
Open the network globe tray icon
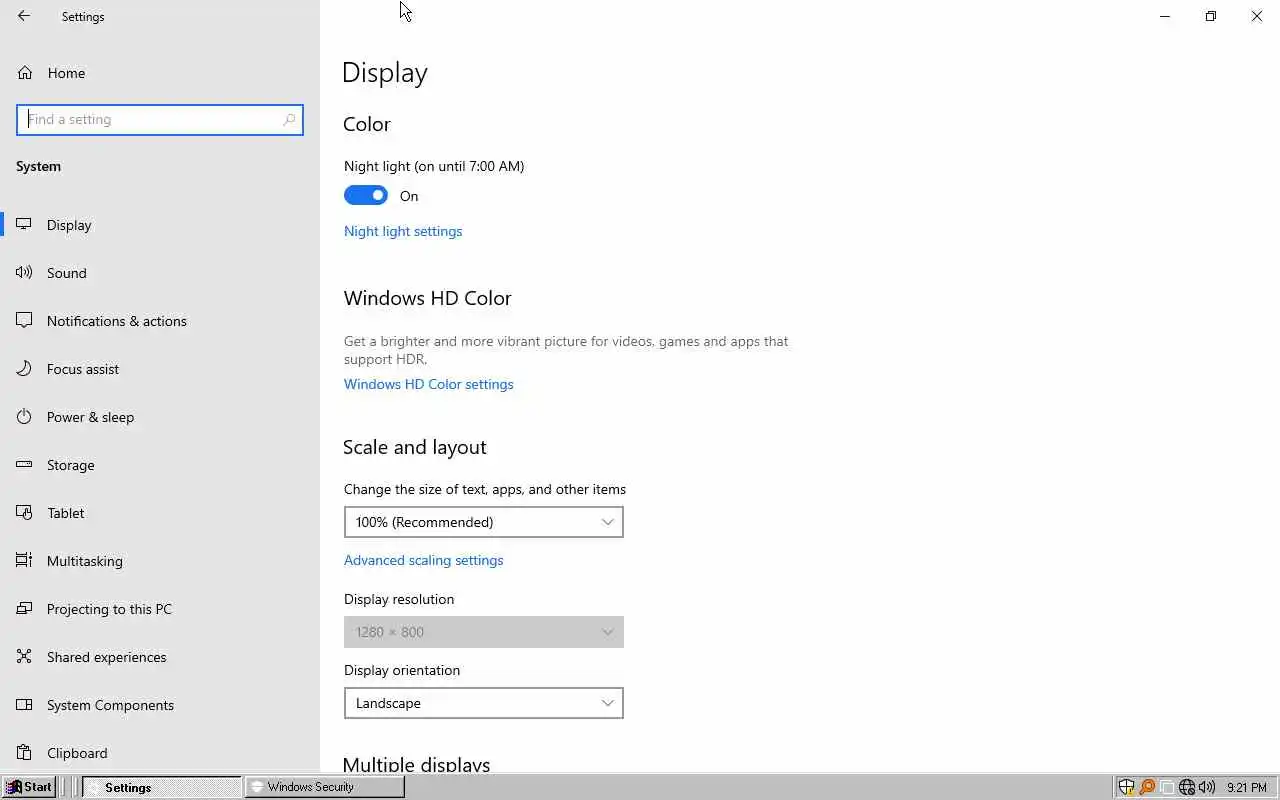point(1187,787)
